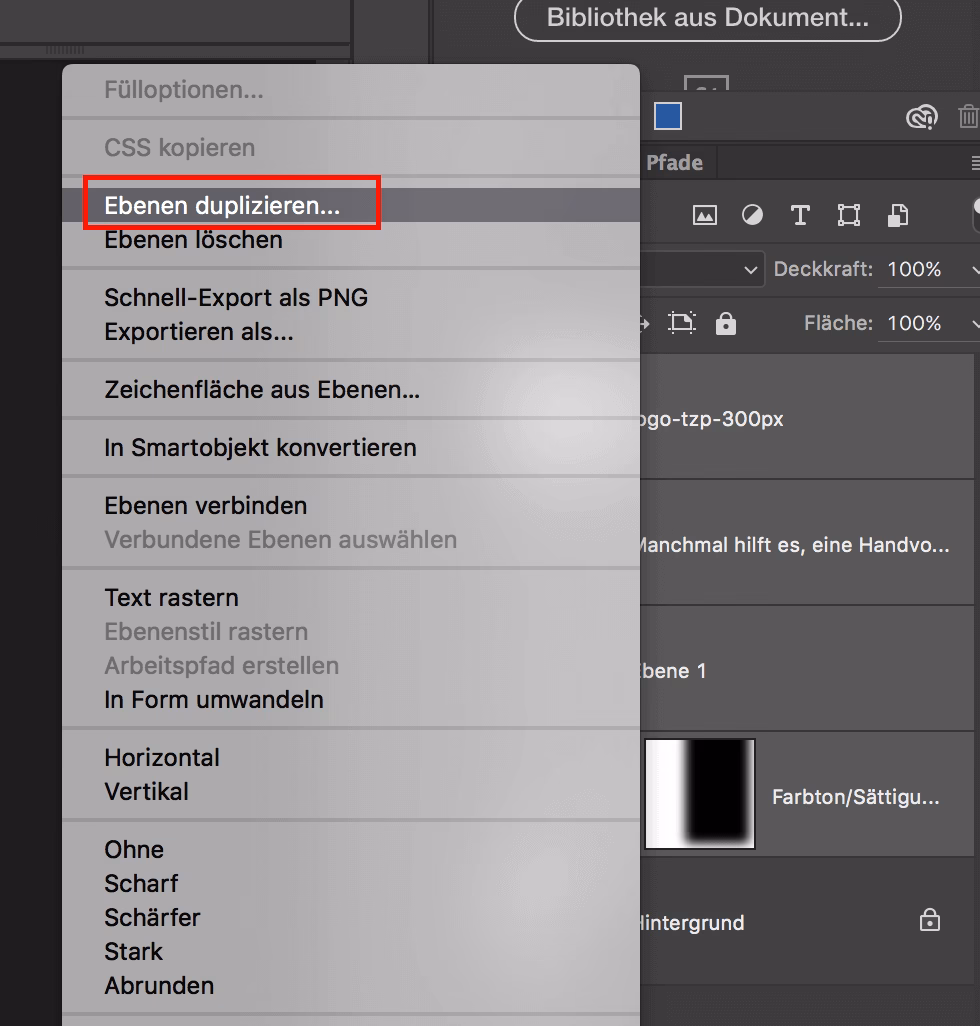
Task: Open the Layers panel menu icon
Action: 977,162
